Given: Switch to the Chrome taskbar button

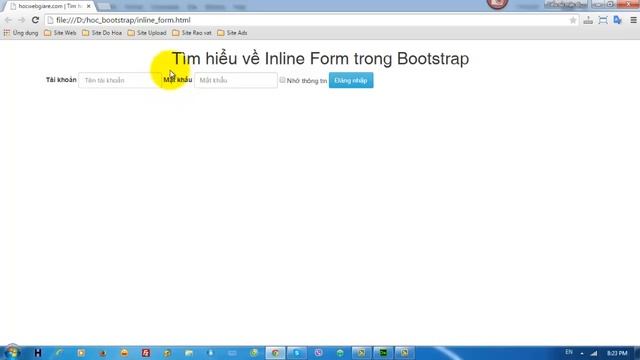Looking at the screenshot, I should pyautogui.click(x=276, y=353).
